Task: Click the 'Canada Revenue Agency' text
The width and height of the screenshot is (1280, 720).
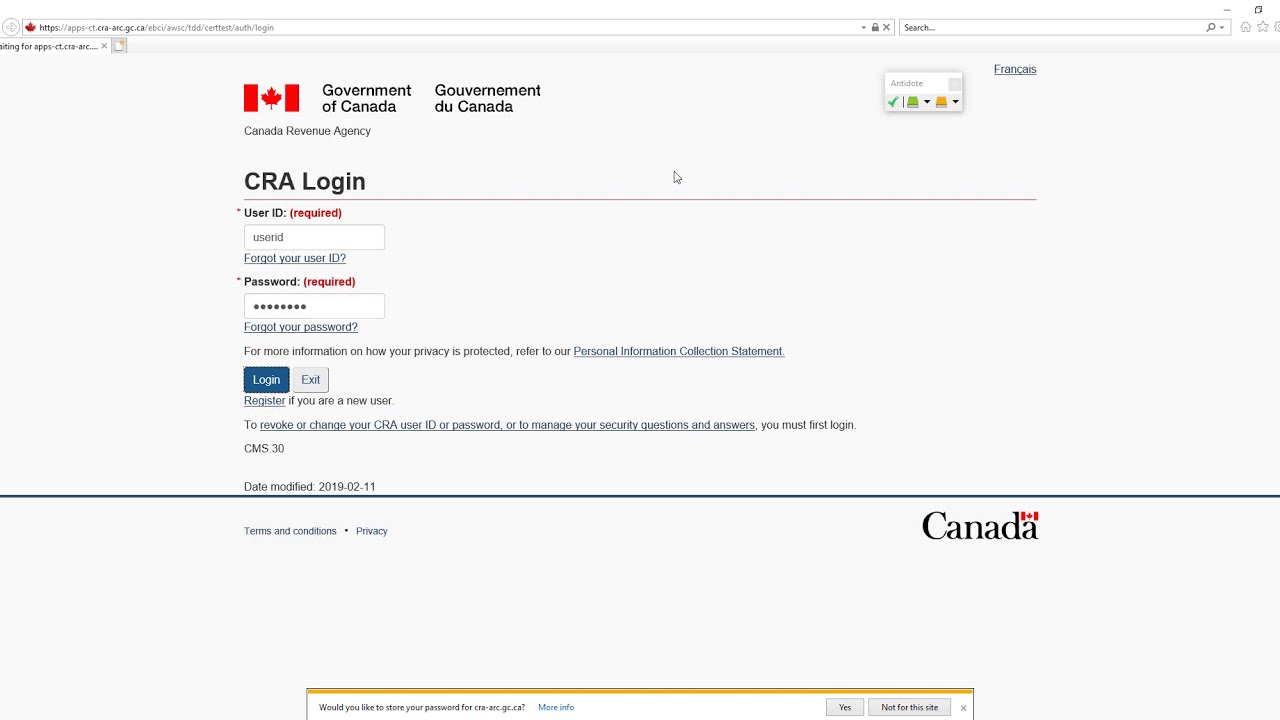Action: coord(307,131)
